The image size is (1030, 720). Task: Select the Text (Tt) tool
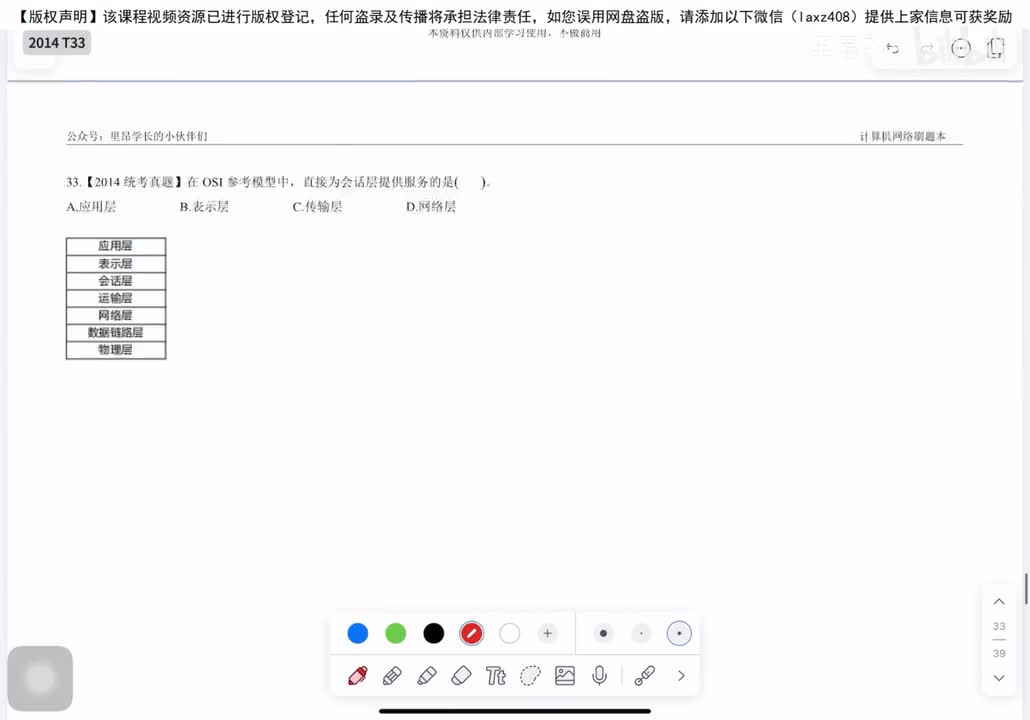pyautogui.click(x=496, y=675)
